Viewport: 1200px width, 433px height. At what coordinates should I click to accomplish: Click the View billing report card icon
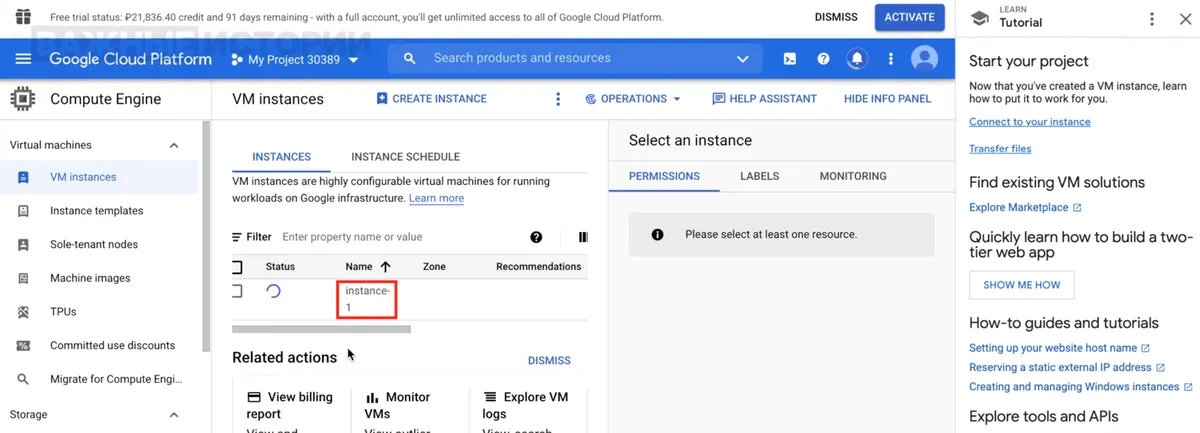[x=254, y=397]
